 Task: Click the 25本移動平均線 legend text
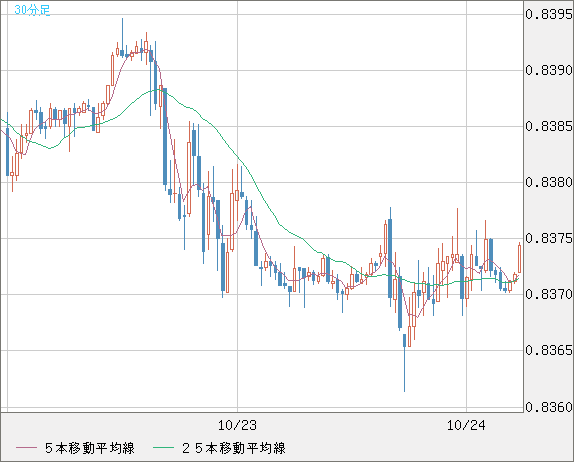pyautogui.click(x=234, y=448)
